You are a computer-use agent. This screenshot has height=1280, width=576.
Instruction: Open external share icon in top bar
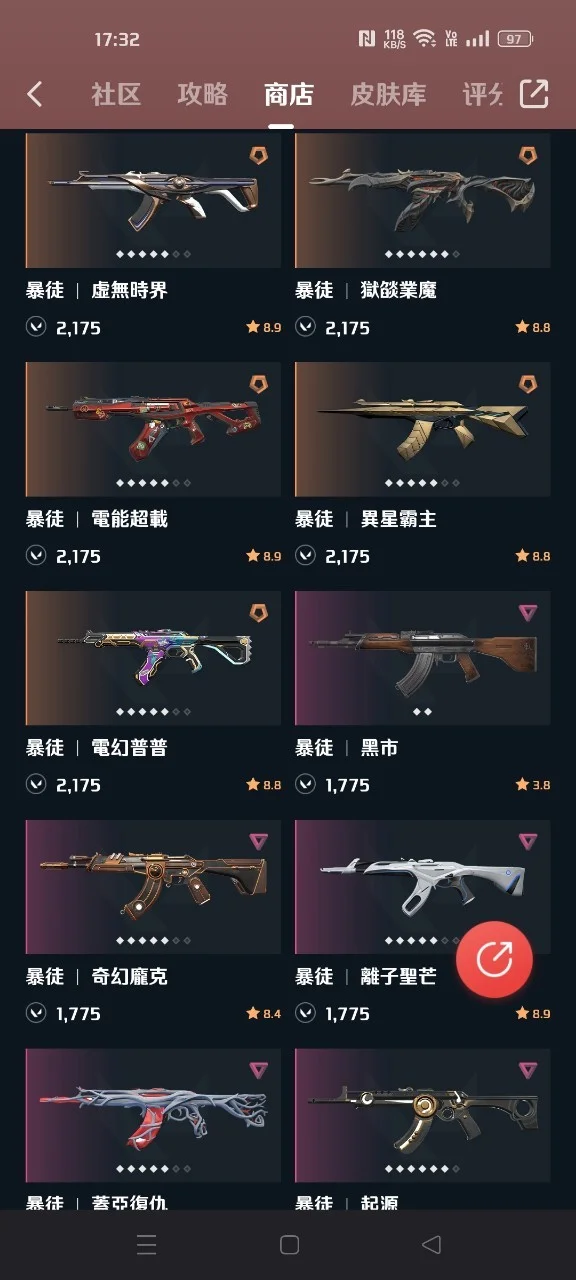pyautogui.click(x=534, y=94)
